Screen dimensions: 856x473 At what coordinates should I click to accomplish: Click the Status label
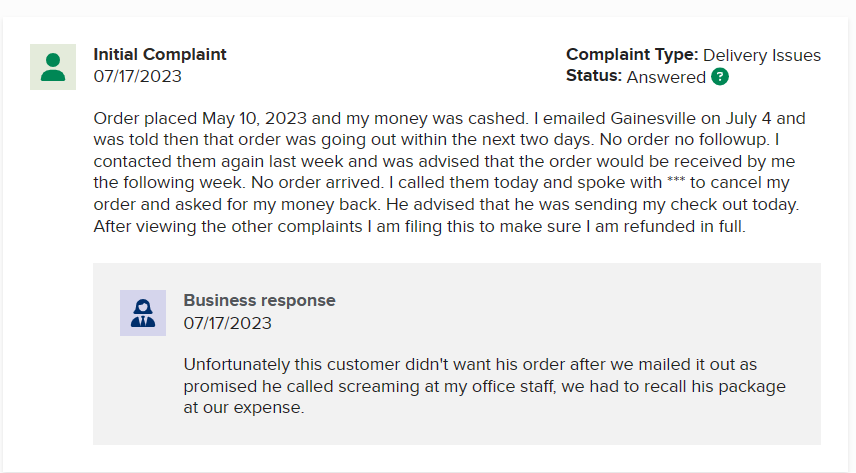593,76
